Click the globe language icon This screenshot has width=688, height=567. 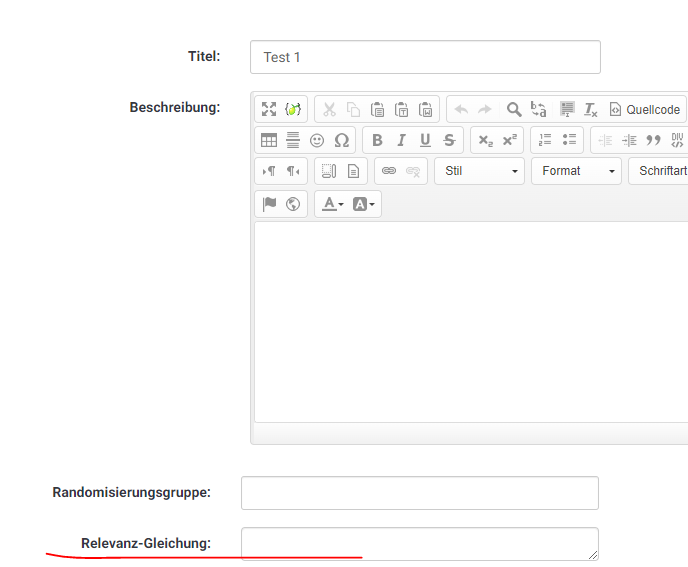coord(293,204)
